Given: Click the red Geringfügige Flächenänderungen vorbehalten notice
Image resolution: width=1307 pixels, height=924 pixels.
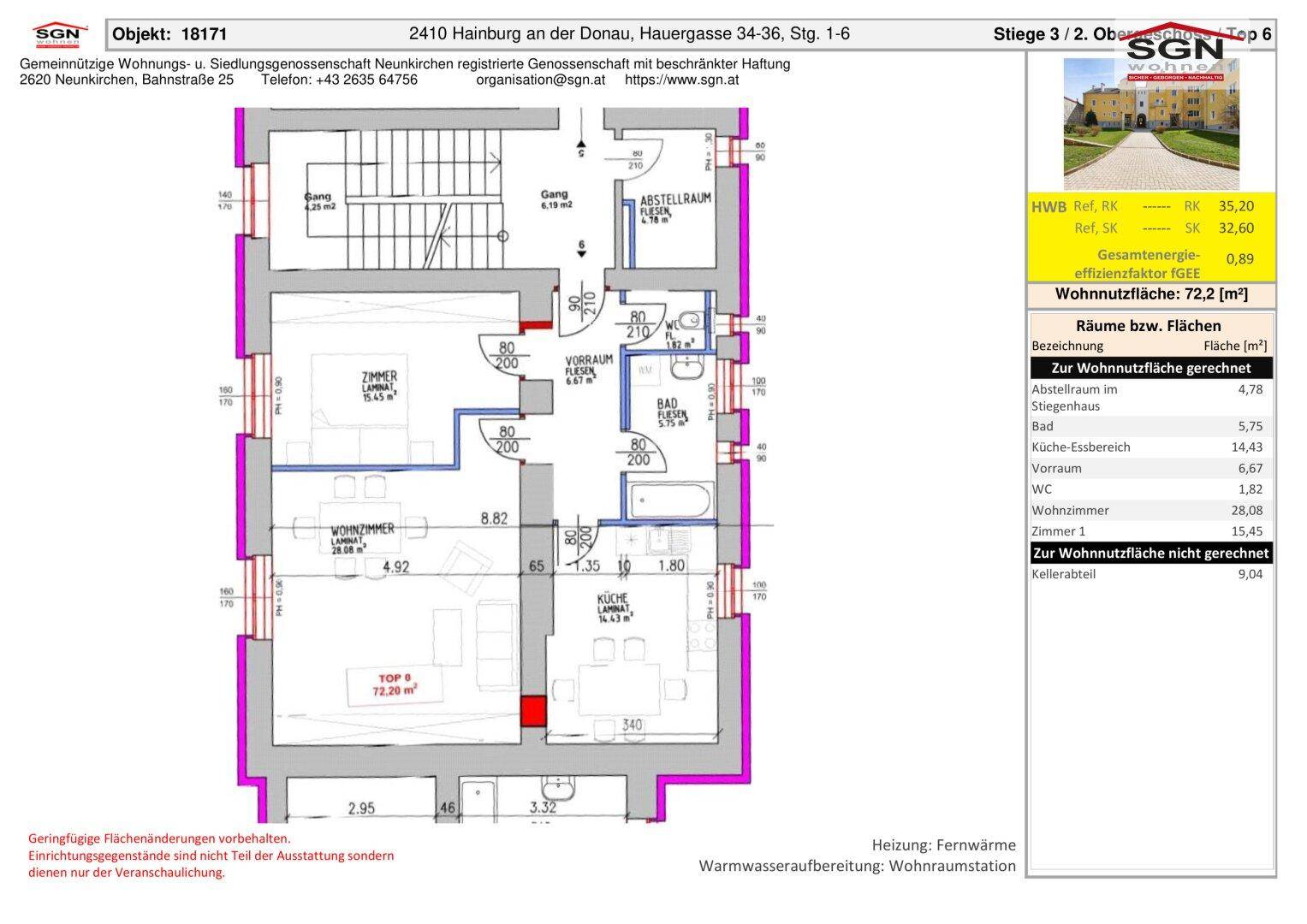Looking at the screenshot, I should tap(159, 838).
